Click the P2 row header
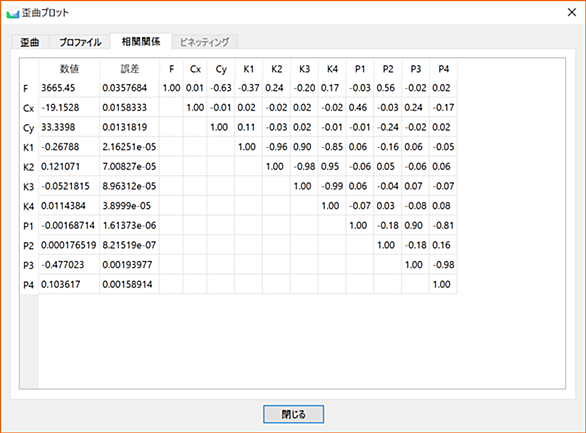Viewport: 586px width, 433px height. [29, 245]
